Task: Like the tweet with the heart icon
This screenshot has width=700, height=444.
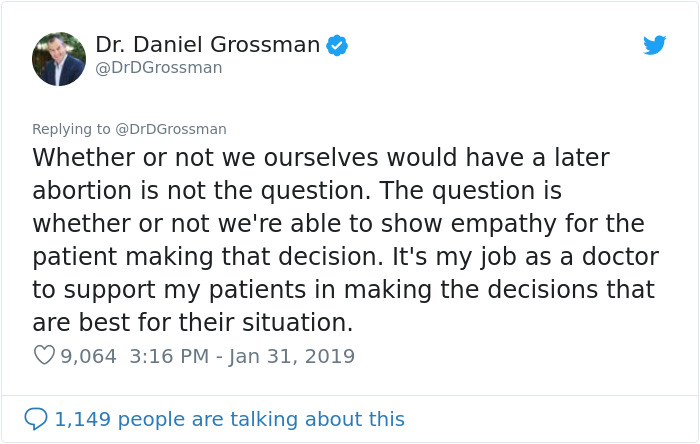Action: (x=43, y=356)
